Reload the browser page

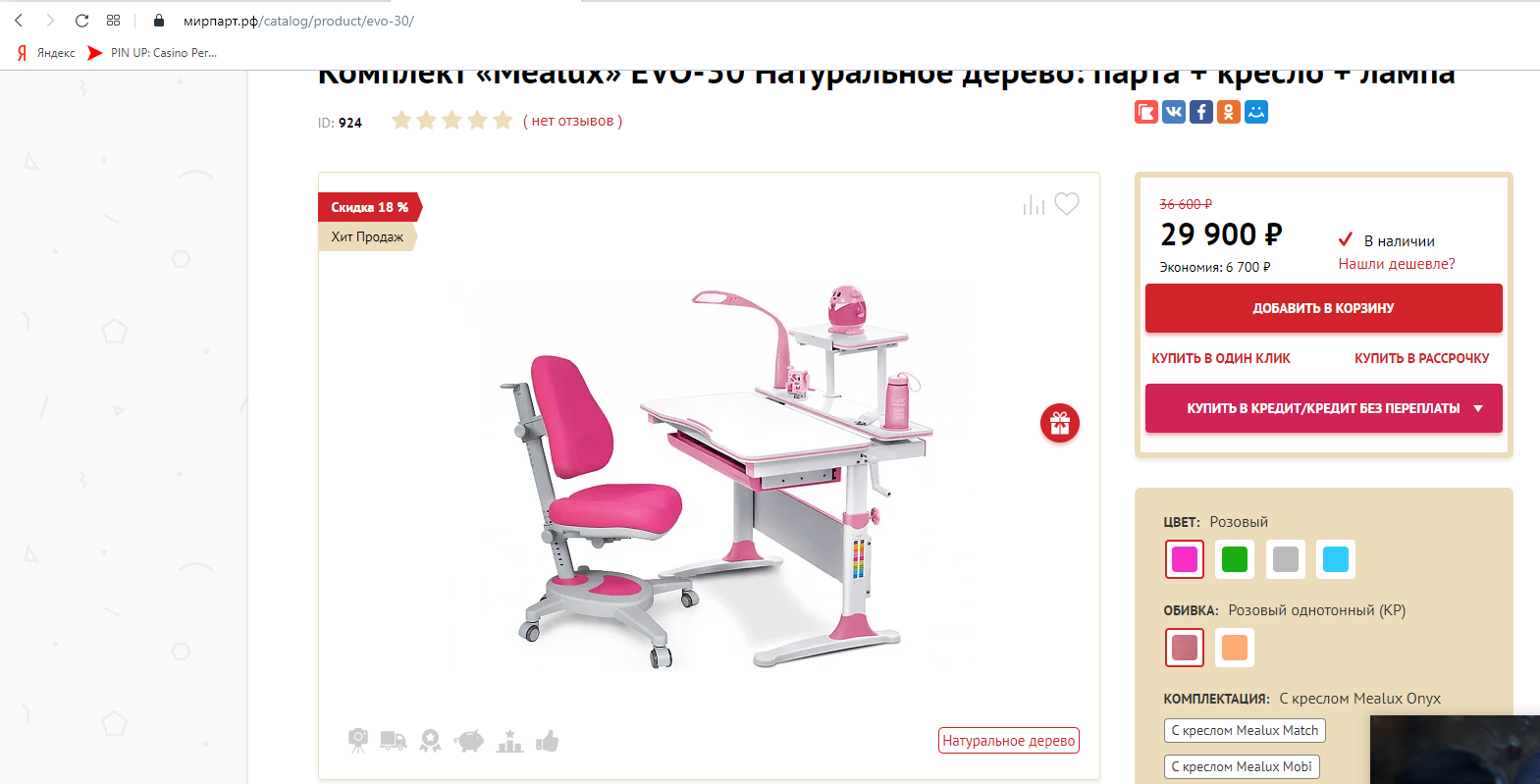pyautogui.click(x=81, y=21)
